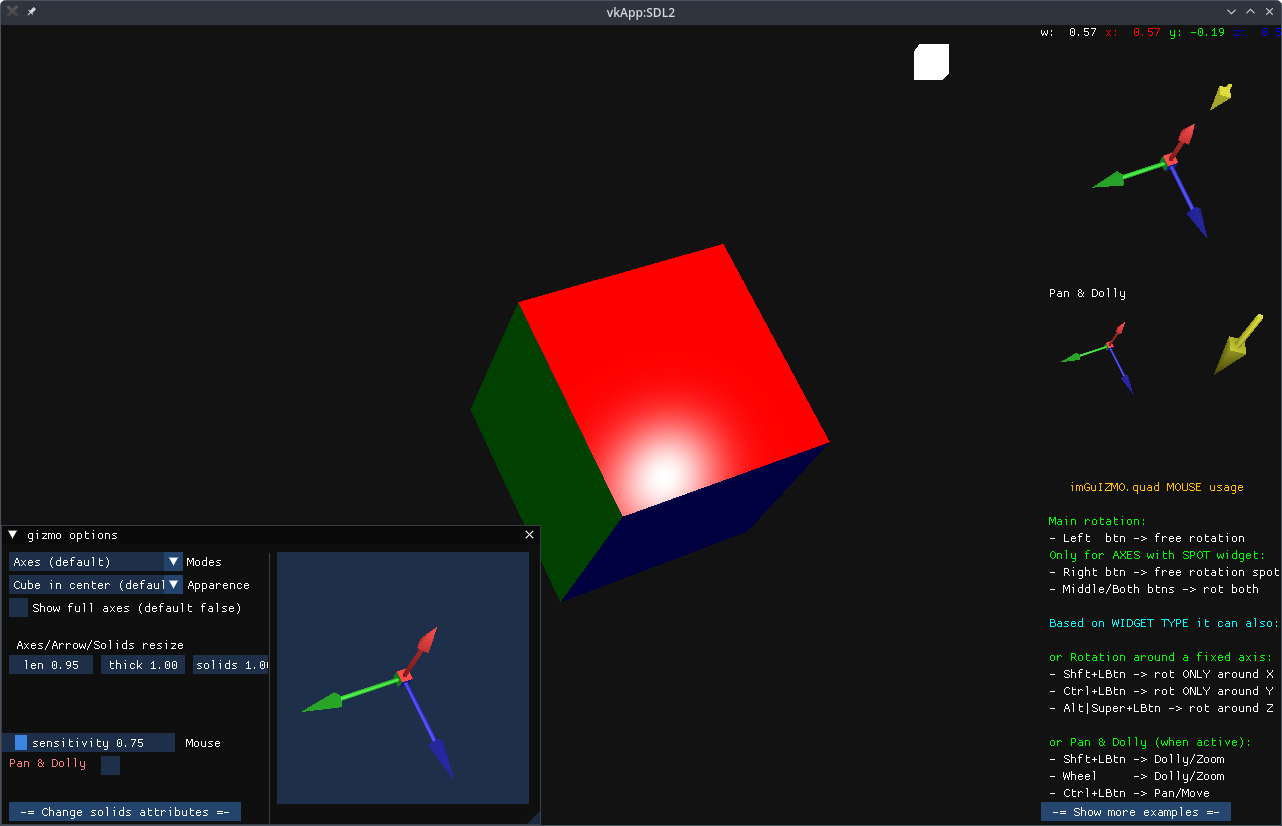The width and height of the screenshot is (1282, 826).
Task: Open the Axes (default) Modes dropdown
Action: click(95, 562)
